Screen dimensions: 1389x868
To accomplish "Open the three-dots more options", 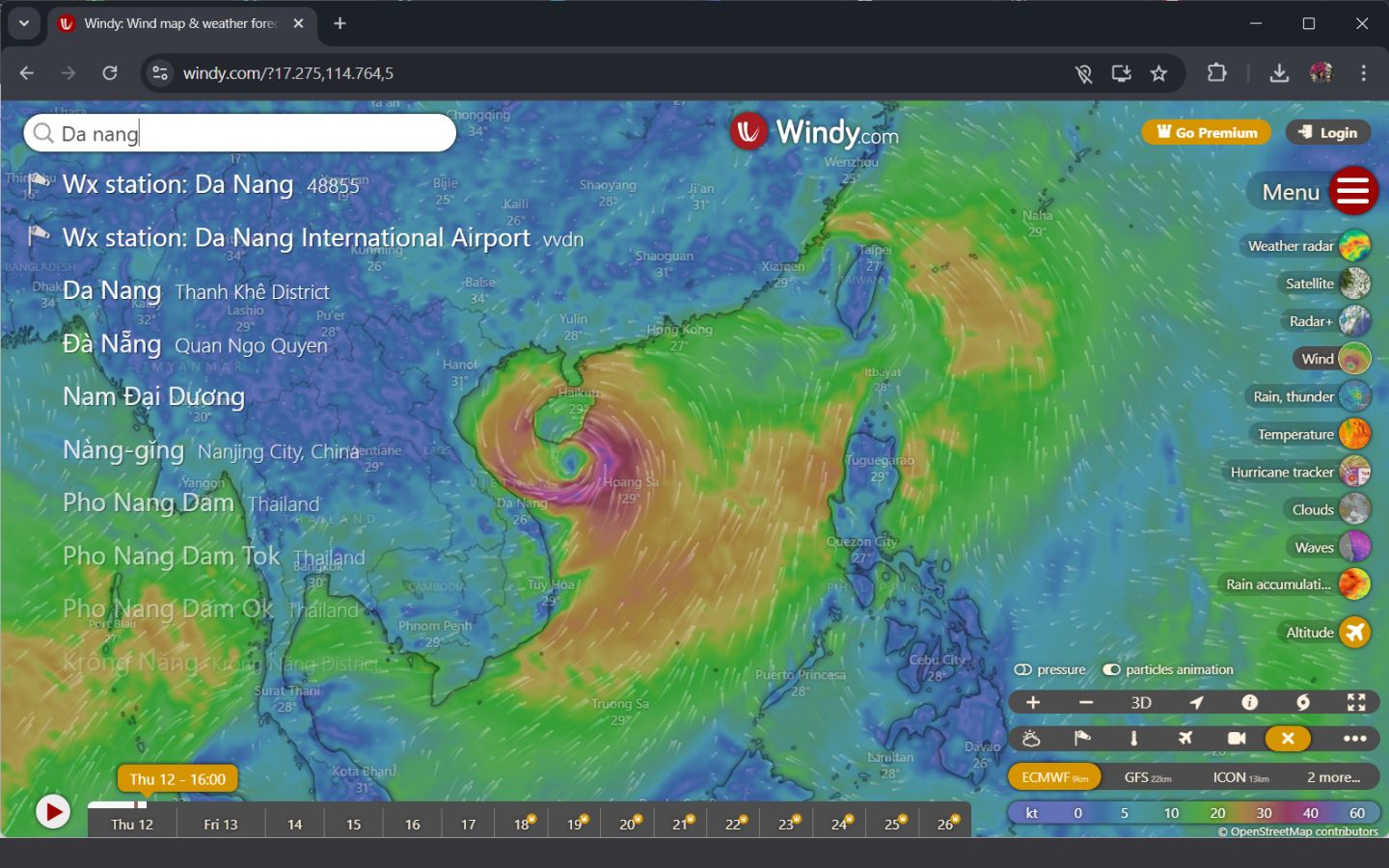I will coord(1354,739).
